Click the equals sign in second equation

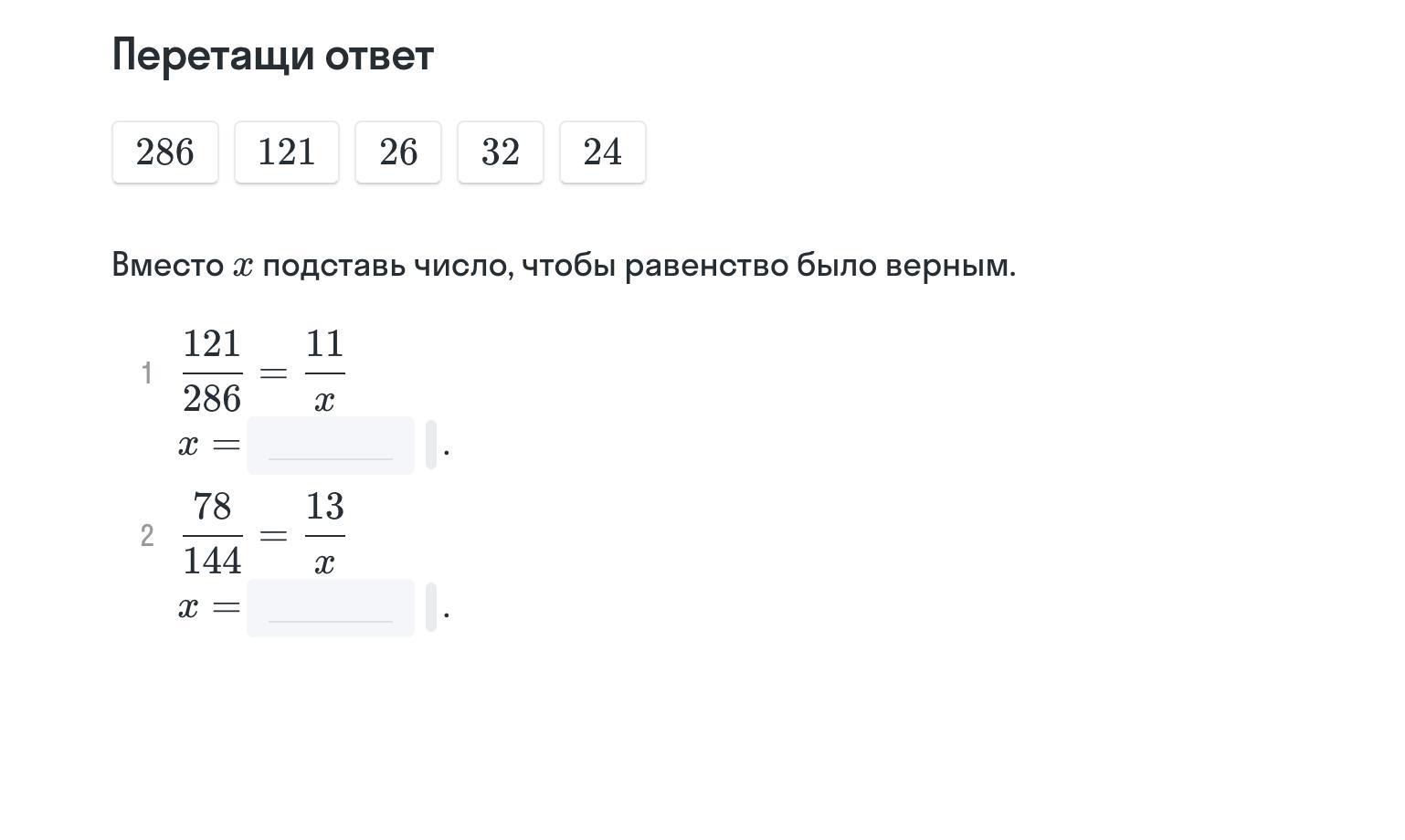[273, 536]
